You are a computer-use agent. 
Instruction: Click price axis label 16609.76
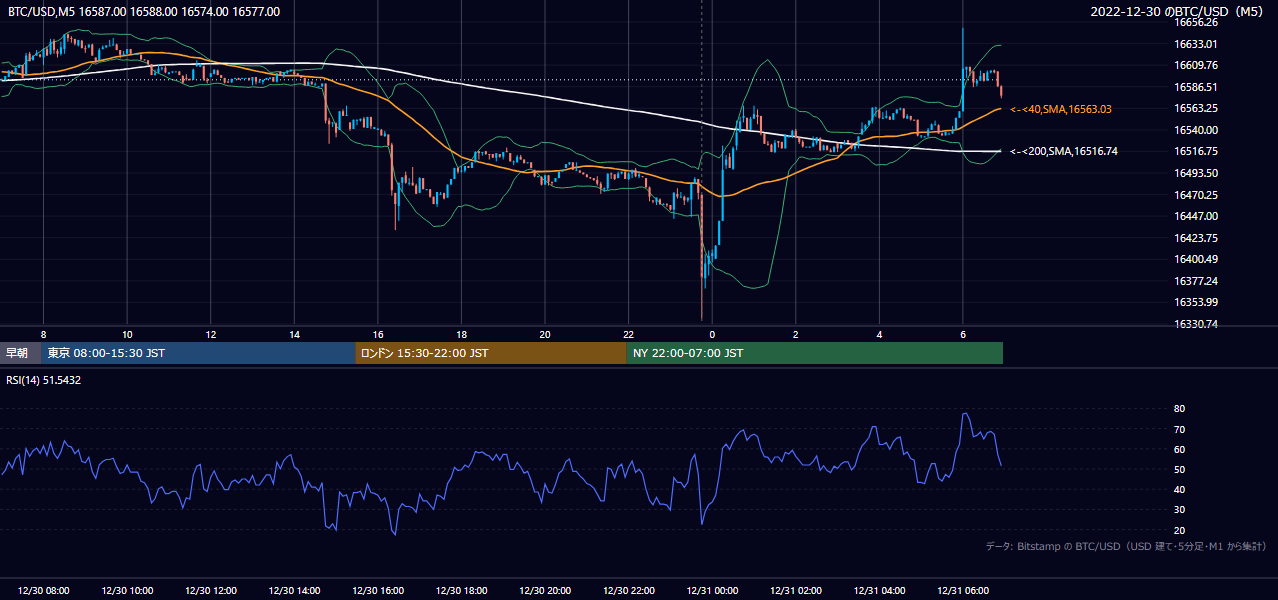click(x=1195, y=65)
